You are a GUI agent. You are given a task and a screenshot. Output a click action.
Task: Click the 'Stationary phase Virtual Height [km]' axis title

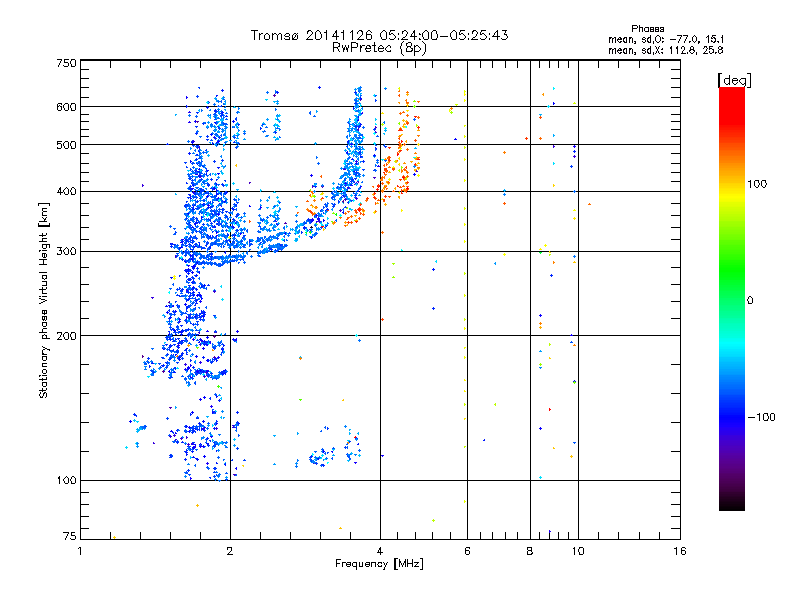(43, 300)
